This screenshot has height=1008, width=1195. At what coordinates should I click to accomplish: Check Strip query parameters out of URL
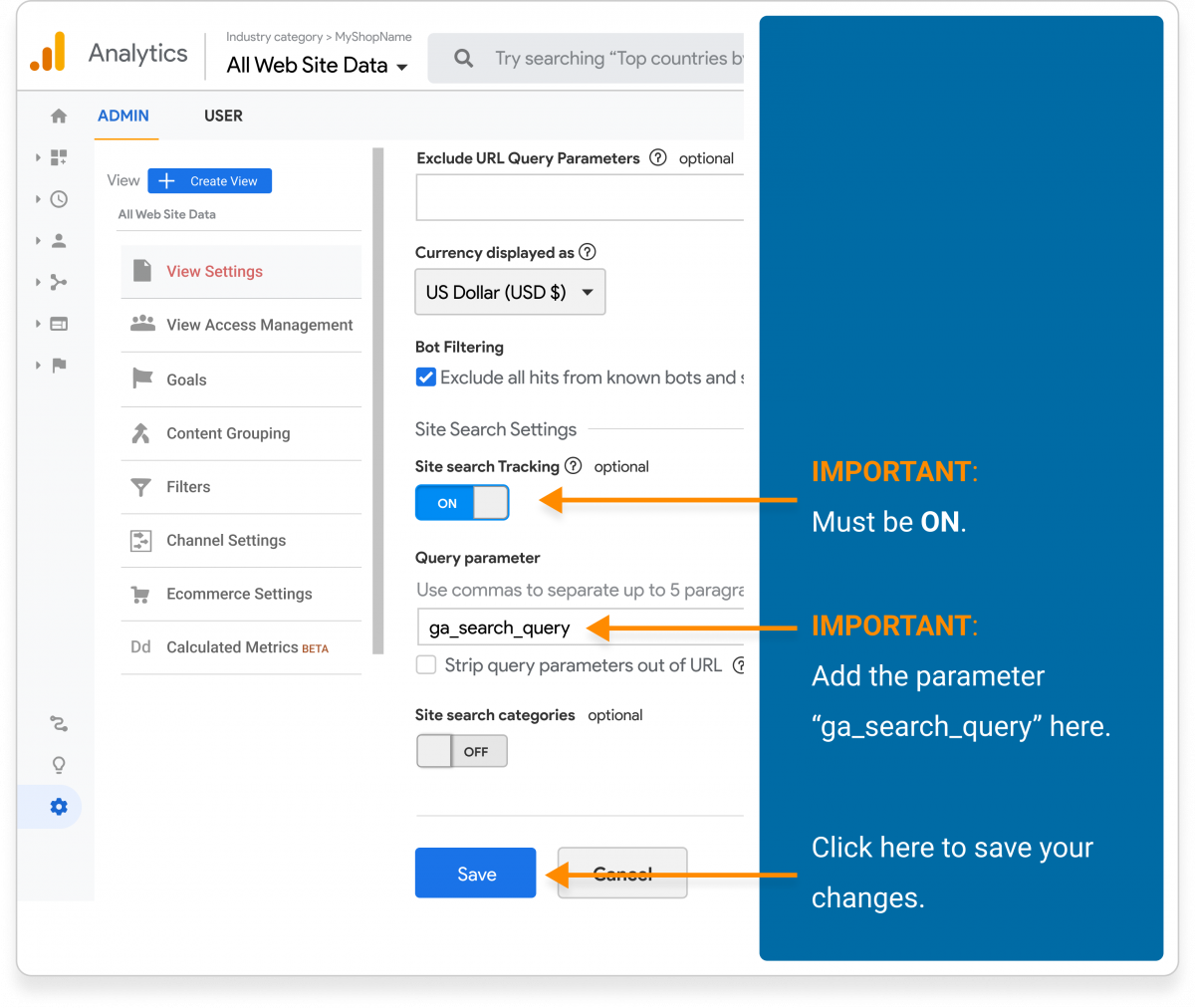point(425,665)
